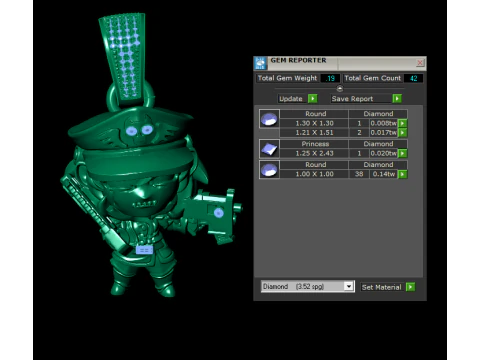Select the 1.00 X 1.00 Round gem icon
This screenshot has height=360, width=480.
click(x=269, y=169)
